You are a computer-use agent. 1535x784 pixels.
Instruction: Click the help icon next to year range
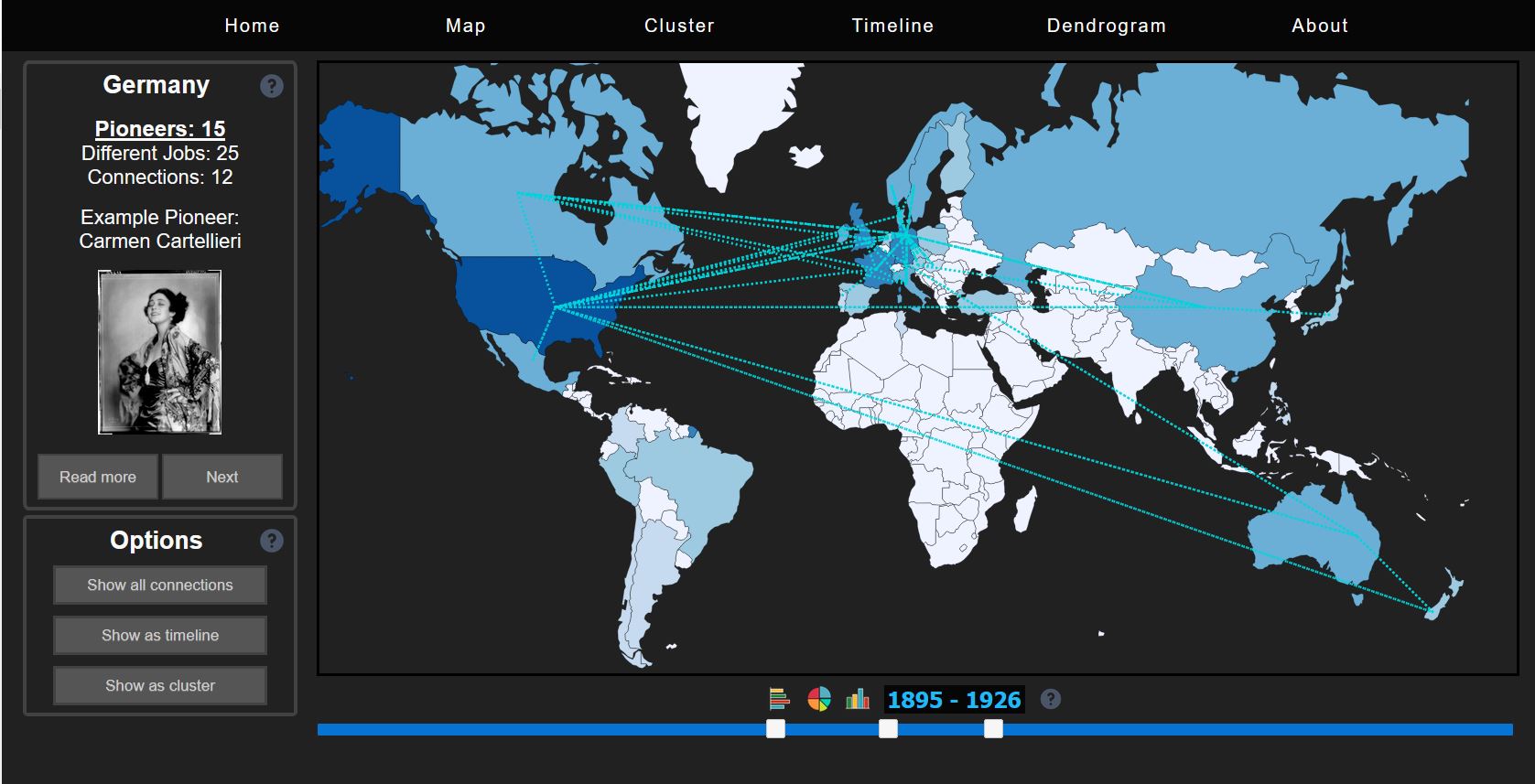pyautogui.click(x=1051, y=699)
